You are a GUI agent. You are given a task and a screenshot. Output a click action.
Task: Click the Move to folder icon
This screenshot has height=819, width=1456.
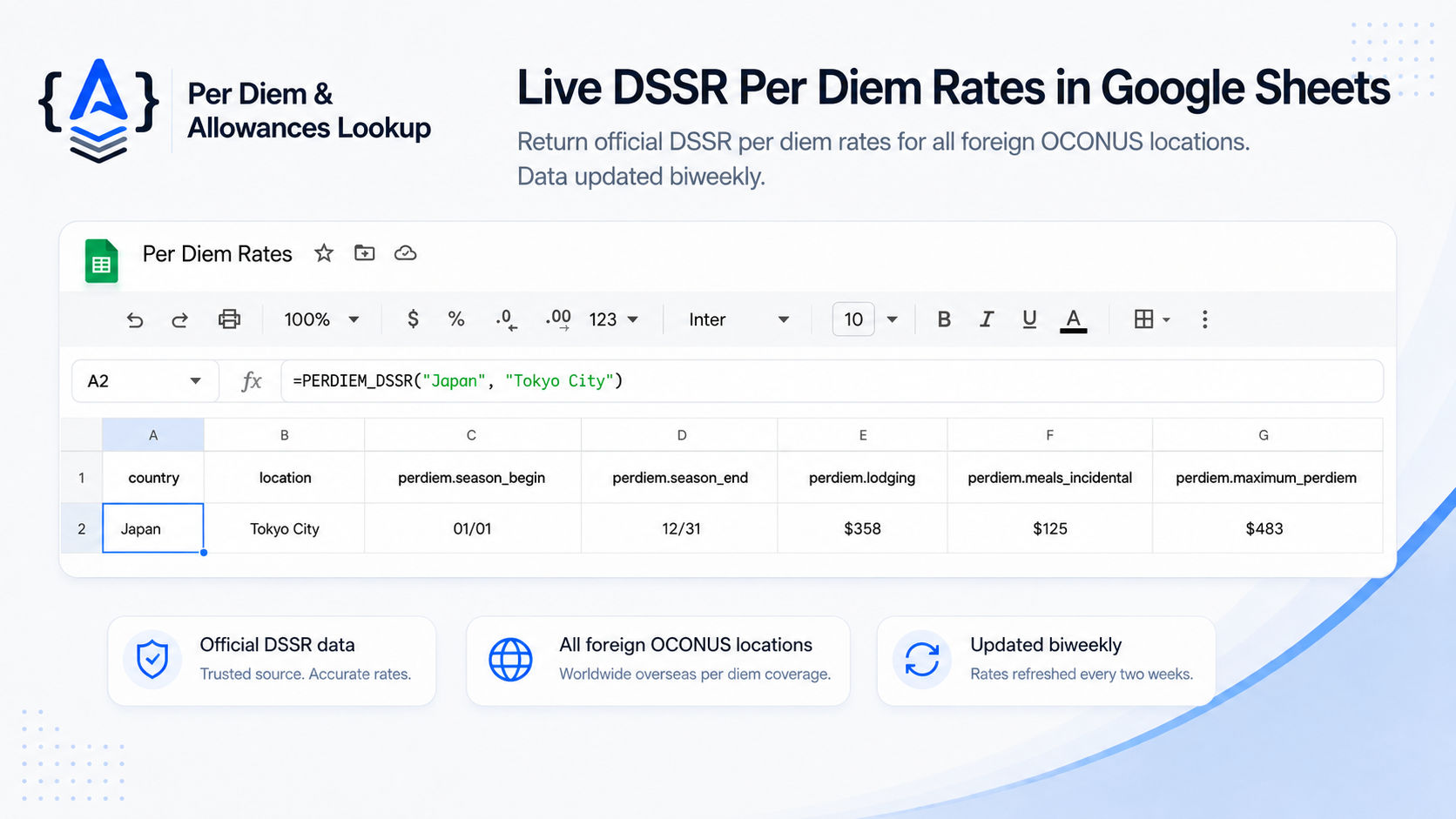click(365, 253)
